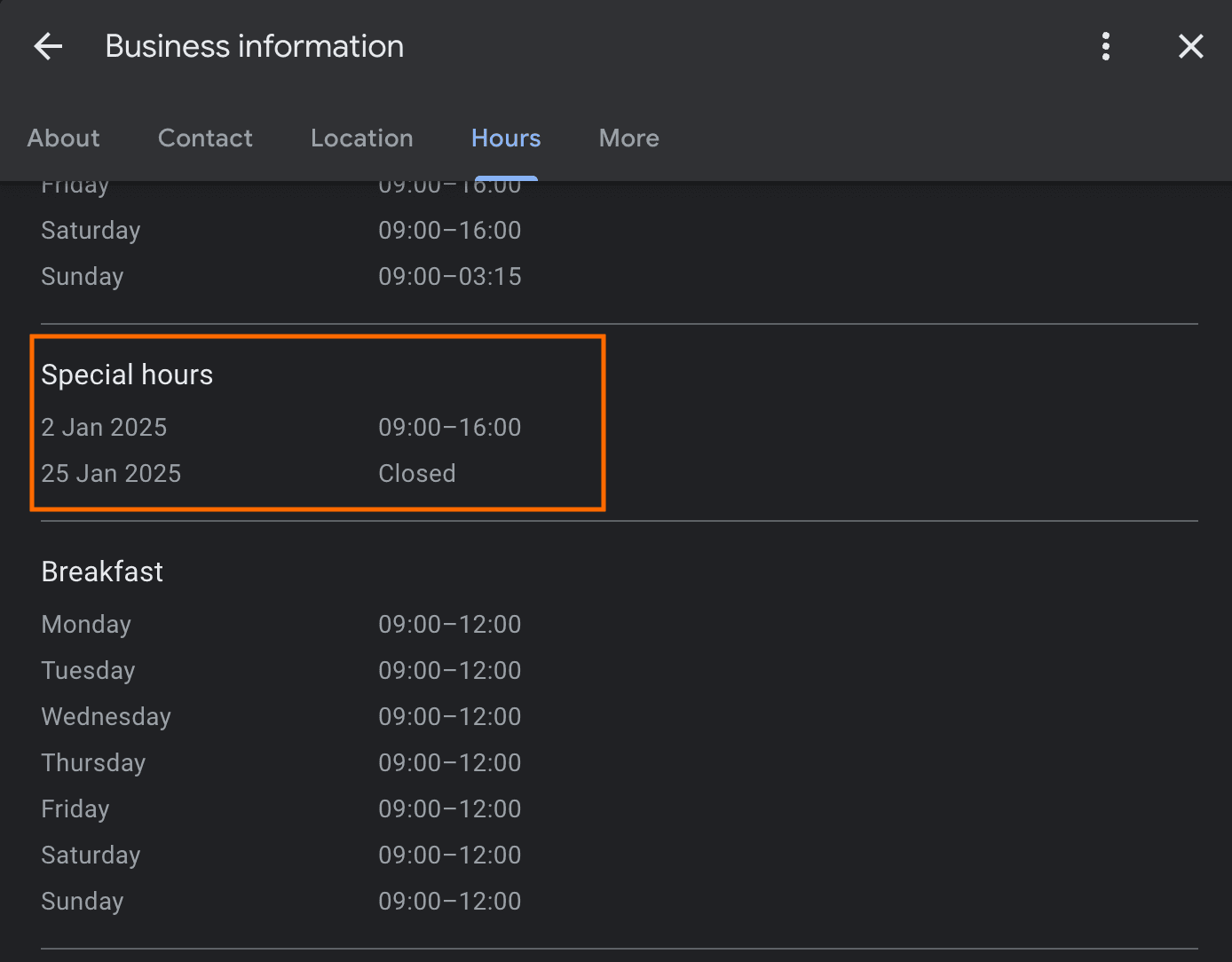Click the Hours tab
1232x962 pixels.
[x=505, y=138]
